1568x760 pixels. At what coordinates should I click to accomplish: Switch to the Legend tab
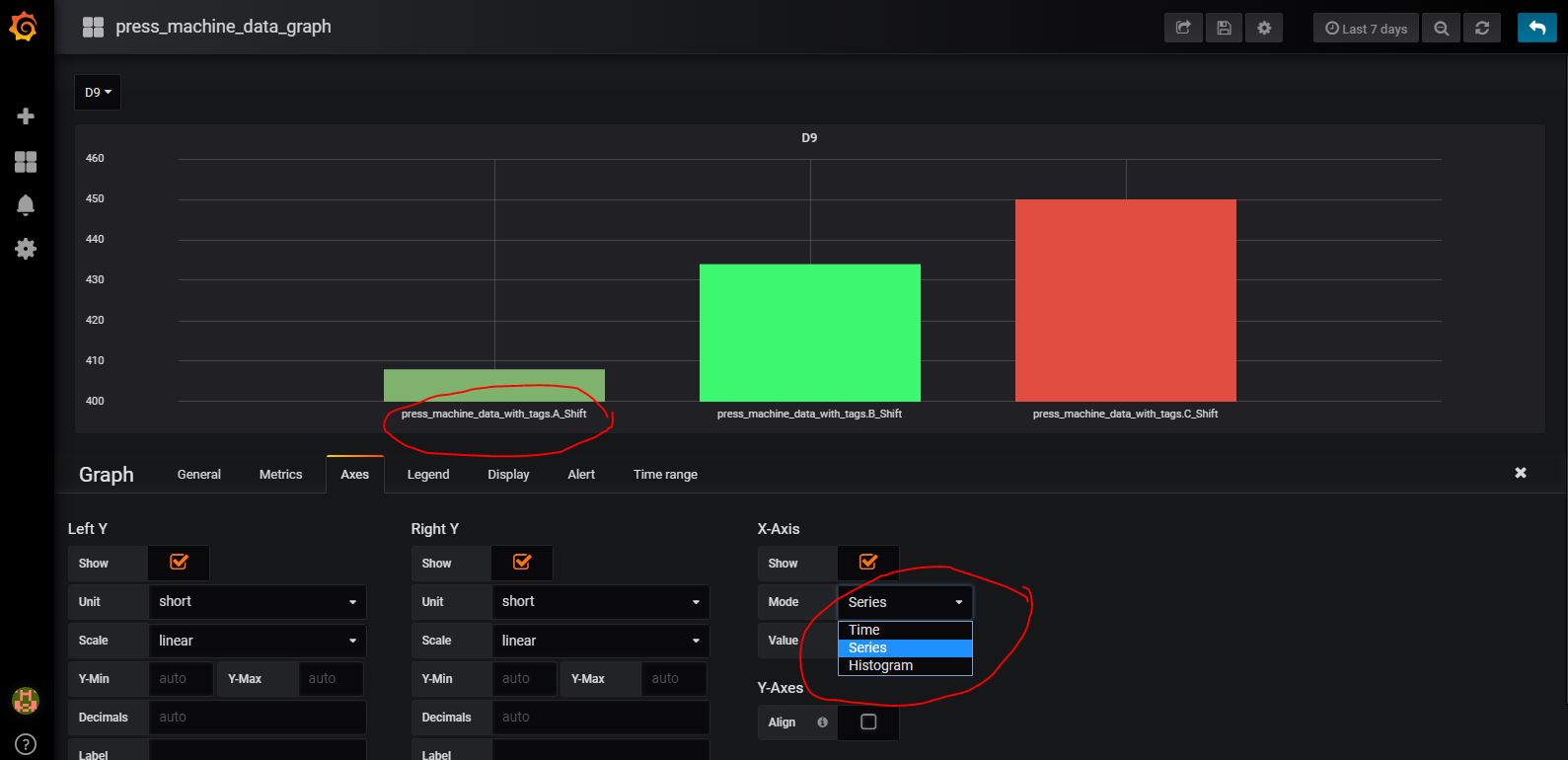(428, 474)
